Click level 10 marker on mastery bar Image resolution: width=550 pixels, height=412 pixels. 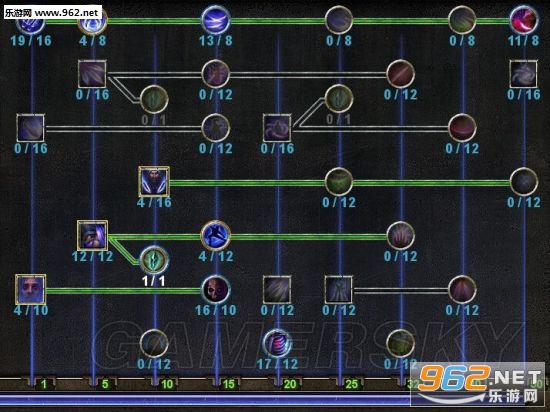point(167,384)
